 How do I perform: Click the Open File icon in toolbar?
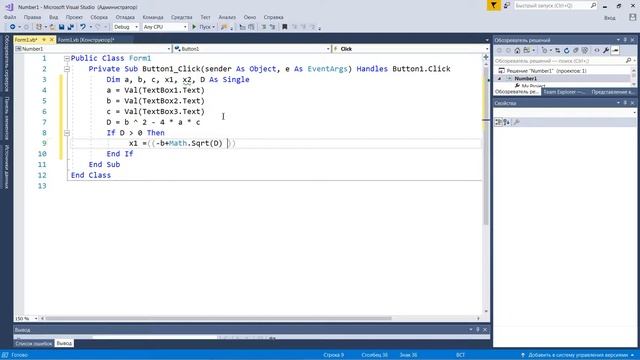[x=52, y=27]
